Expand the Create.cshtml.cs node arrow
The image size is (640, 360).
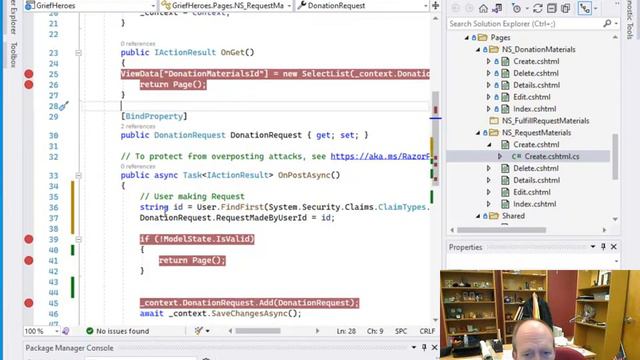click(500, 156)
